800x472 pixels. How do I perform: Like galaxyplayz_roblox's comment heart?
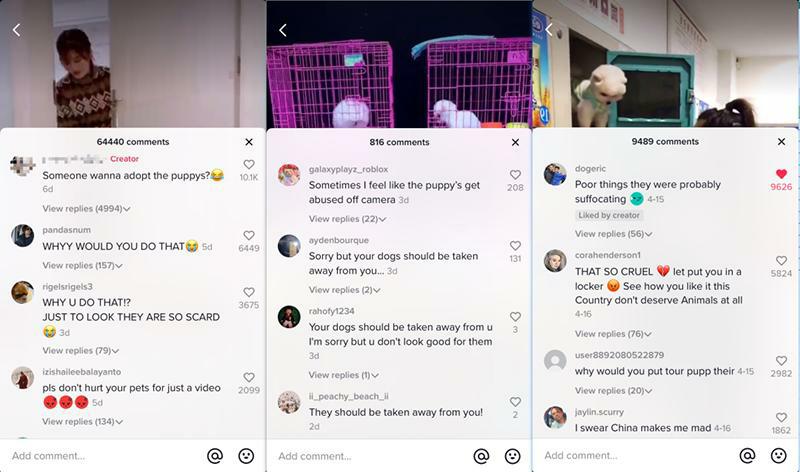[515, 175]
